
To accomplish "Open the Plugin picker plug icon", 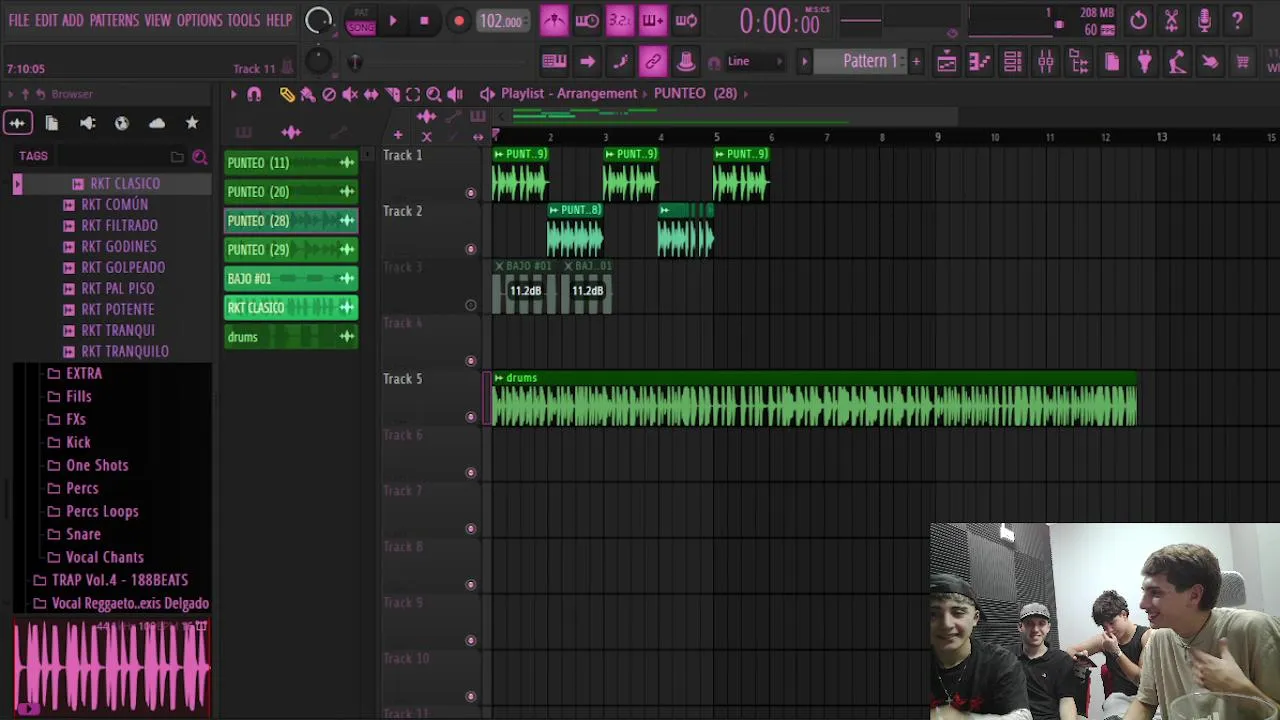I will click(1144, 62).
